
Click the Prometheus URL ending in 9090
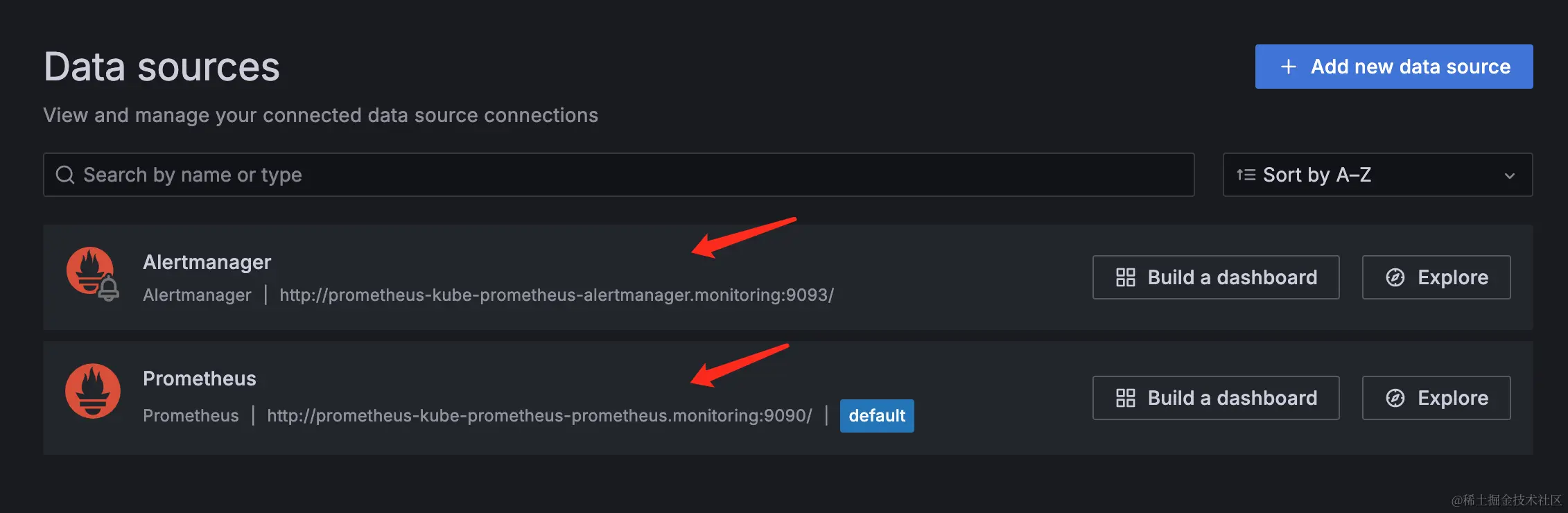[539, 416]
